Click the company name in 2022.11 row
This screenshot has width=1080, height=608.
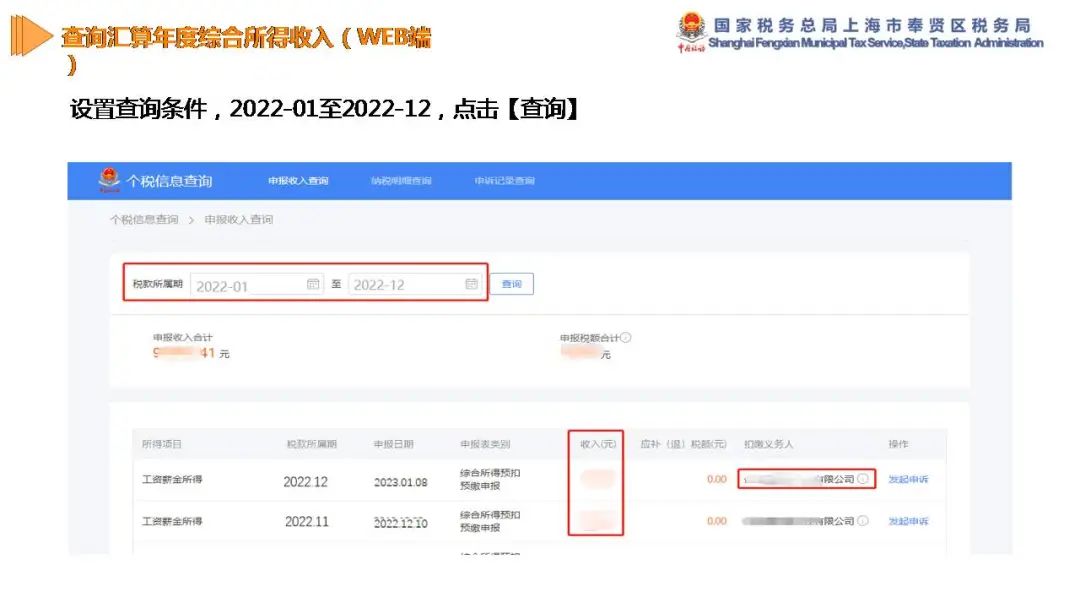point(799,521)
